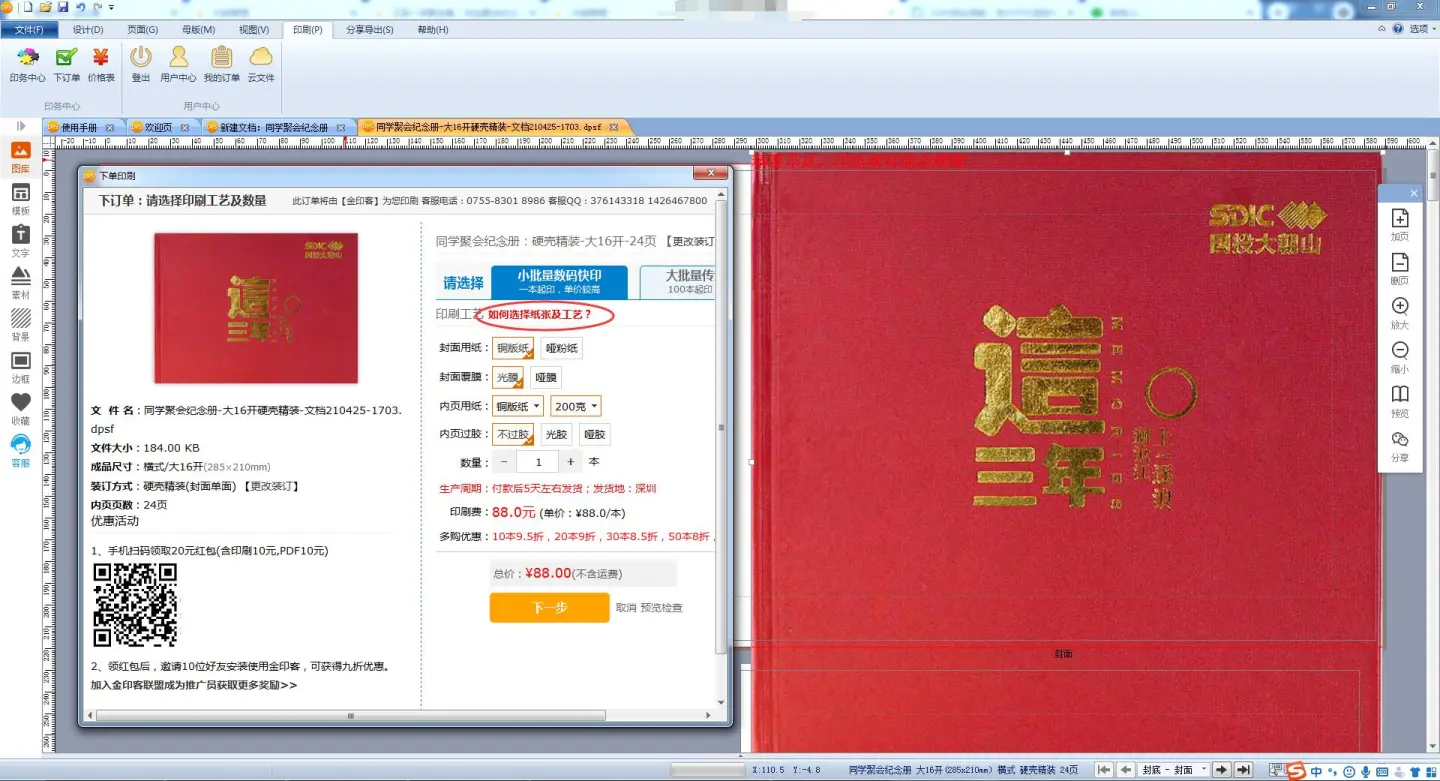Select 光膜 glossy cover lamination
Image resolution: width=1440 pixels, height=781 pixels.
pos(508,377)
